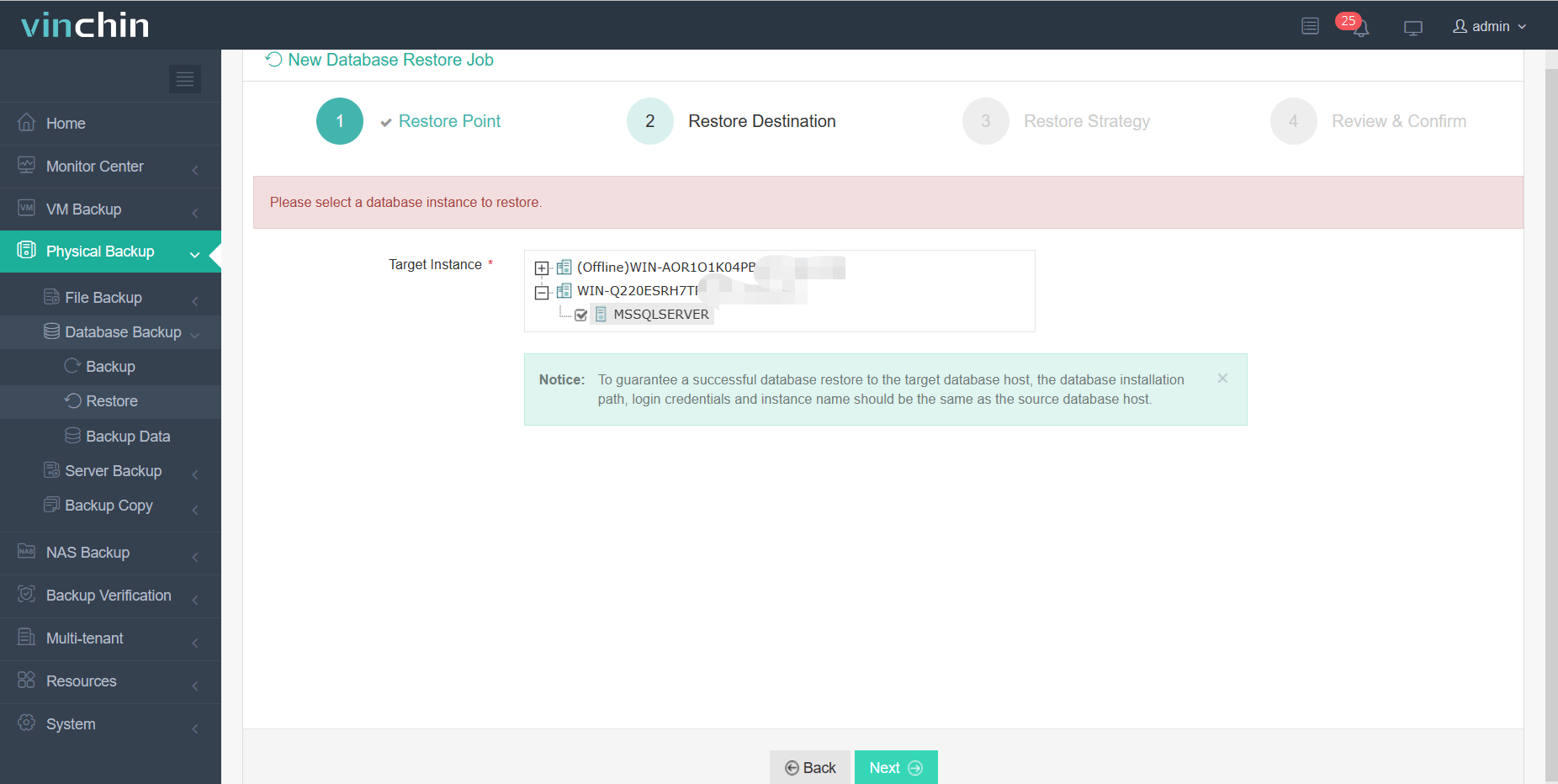Click the monitor screen icon in header
This screenshot has height=784, width=1558.
coord(1412,28)
